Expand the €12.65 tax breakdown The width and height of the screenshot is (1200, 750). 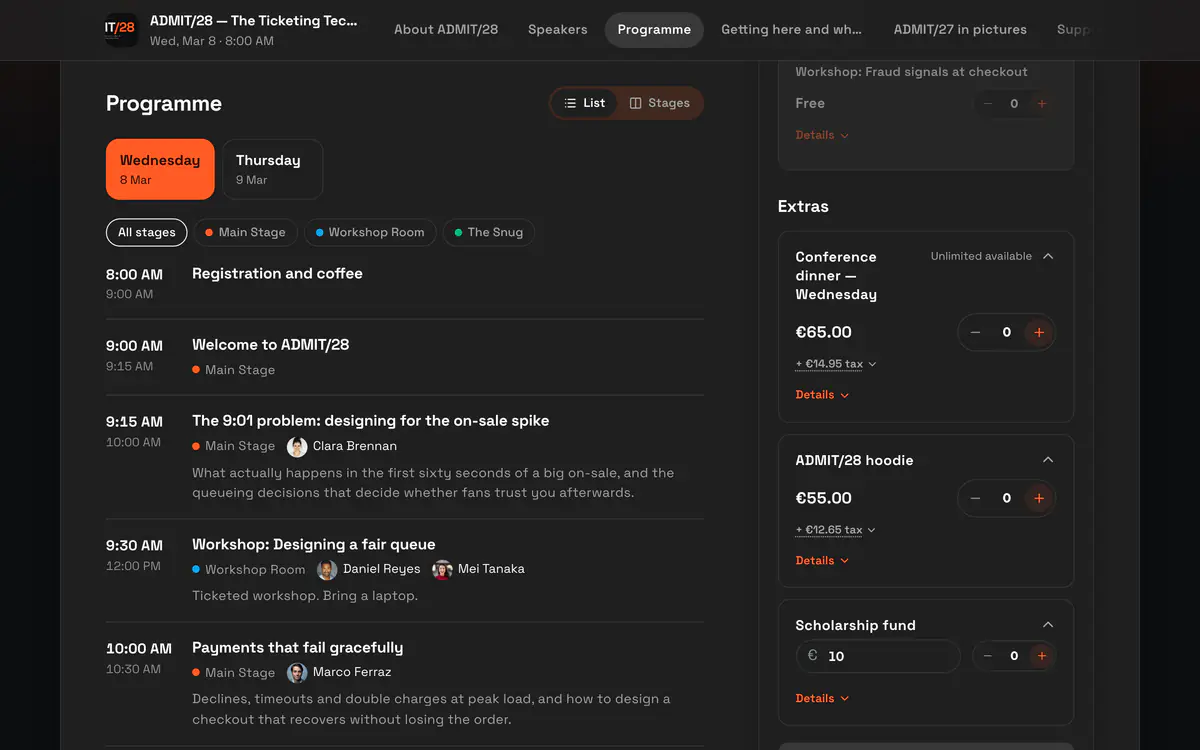[836, 530]
